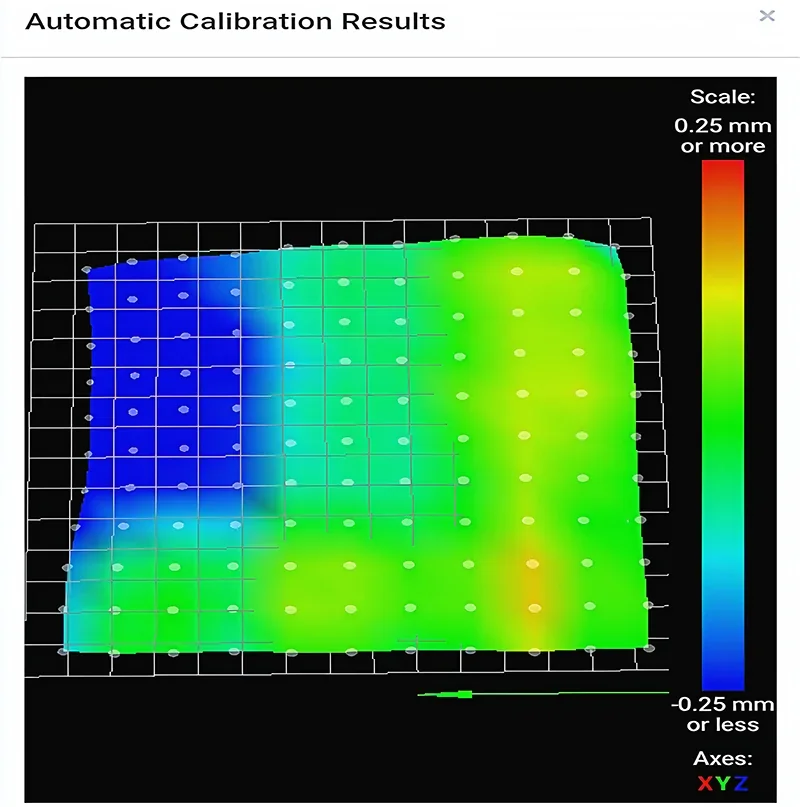The height and width of the screenshot is (807, 800).
Task: Click the small green indicator bar below the mesh
Action: click(462, 692)
